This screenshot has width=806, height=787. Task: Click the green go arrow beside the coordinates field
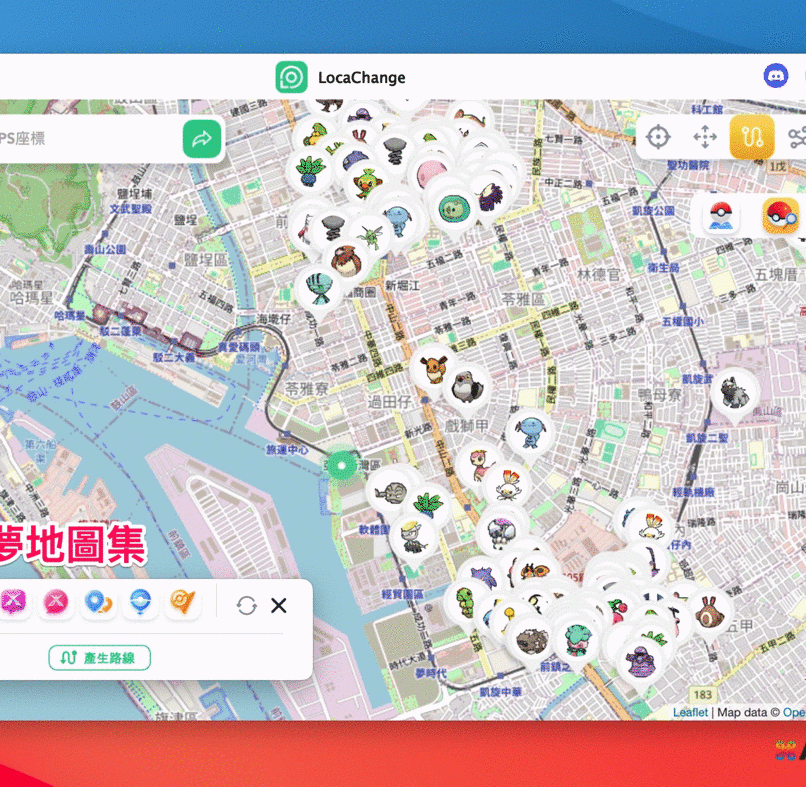coord(201,139)
